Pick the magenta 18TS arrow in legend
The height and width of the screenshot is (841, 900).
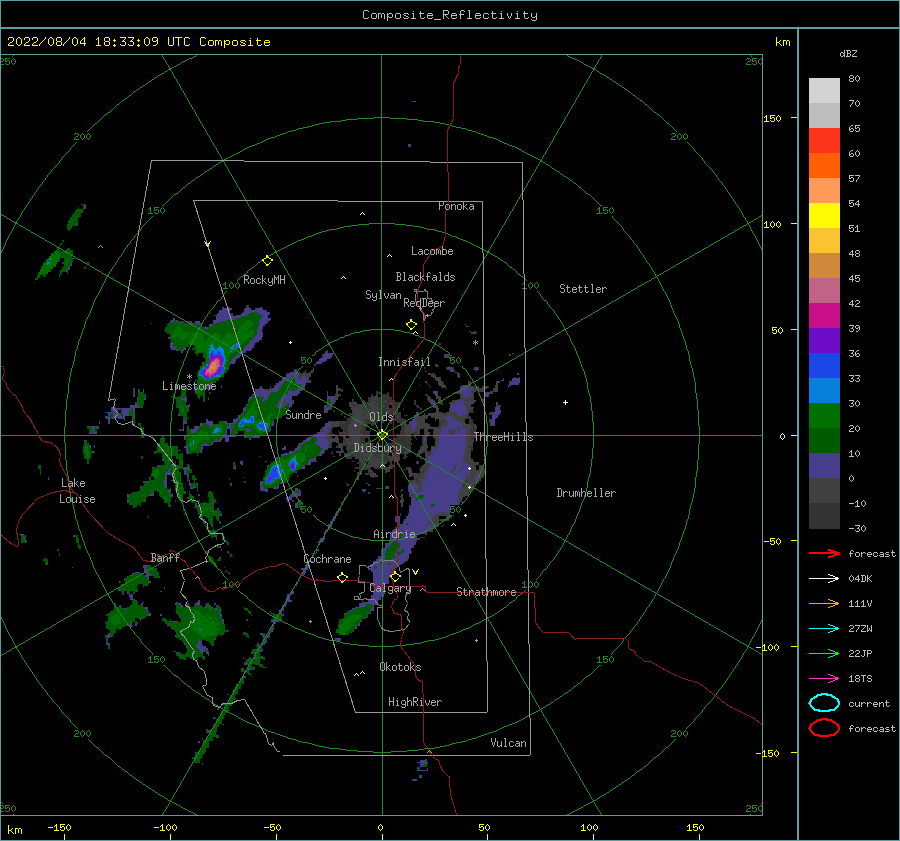(x=824, y=679)
